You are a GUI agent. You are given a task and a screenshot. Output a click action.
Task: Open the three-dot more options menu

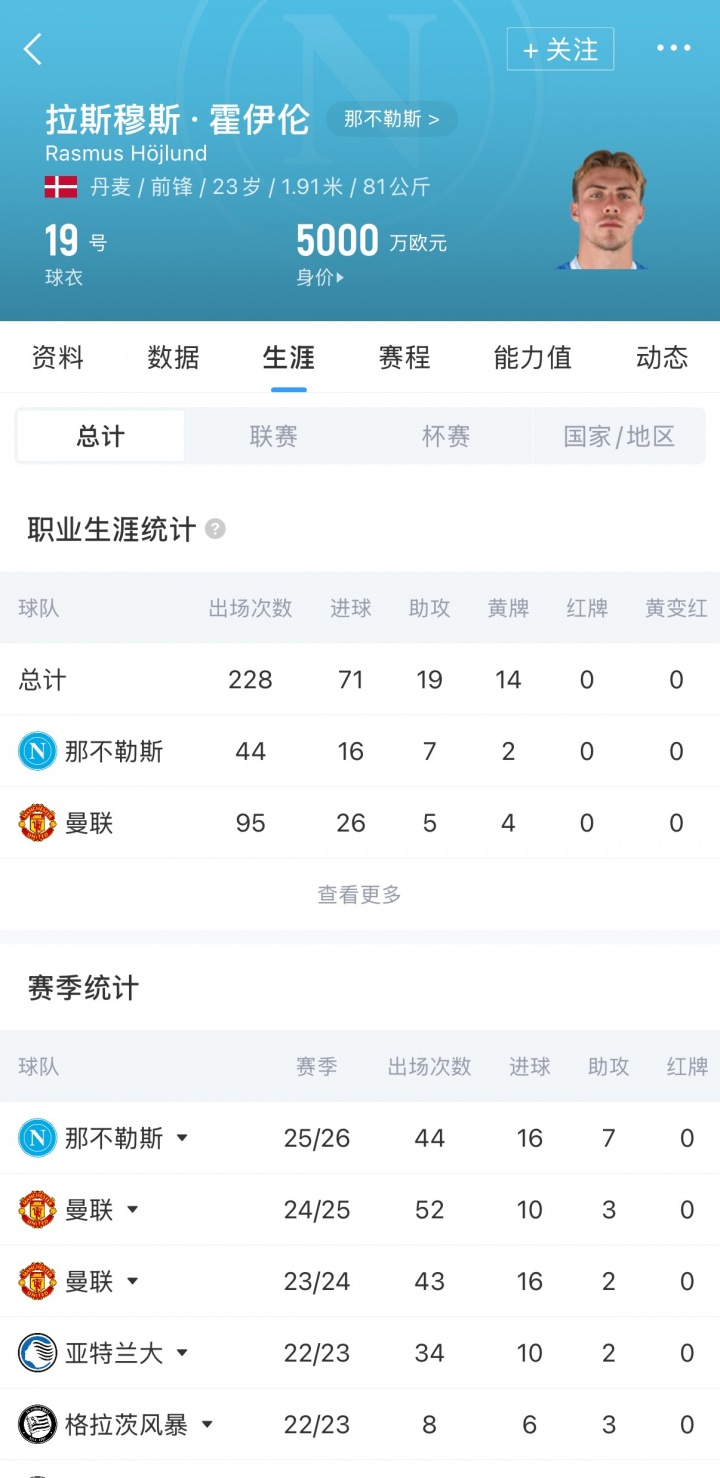click(673, 48)
